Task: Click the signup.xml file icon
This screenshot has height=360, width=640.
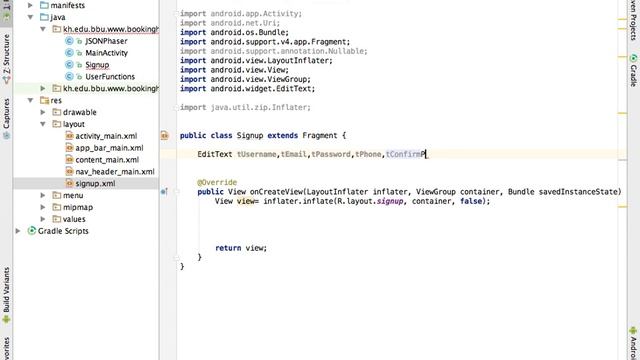Action: pyautogui.click(x=69, y=183)
